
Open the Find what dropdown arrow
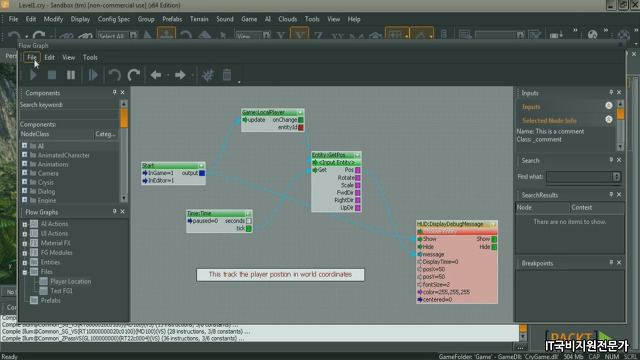point(616,176)
